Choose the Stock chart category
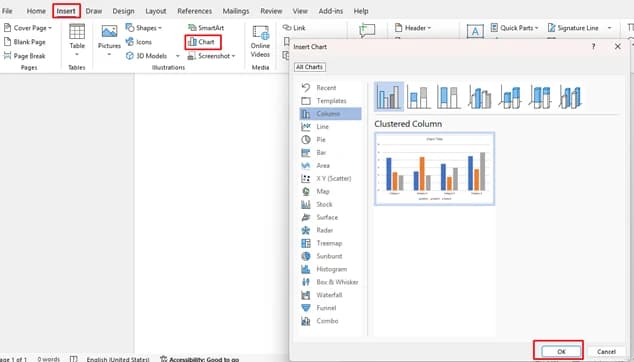Screen dimensions: 634x362 (x=330, y=204)
